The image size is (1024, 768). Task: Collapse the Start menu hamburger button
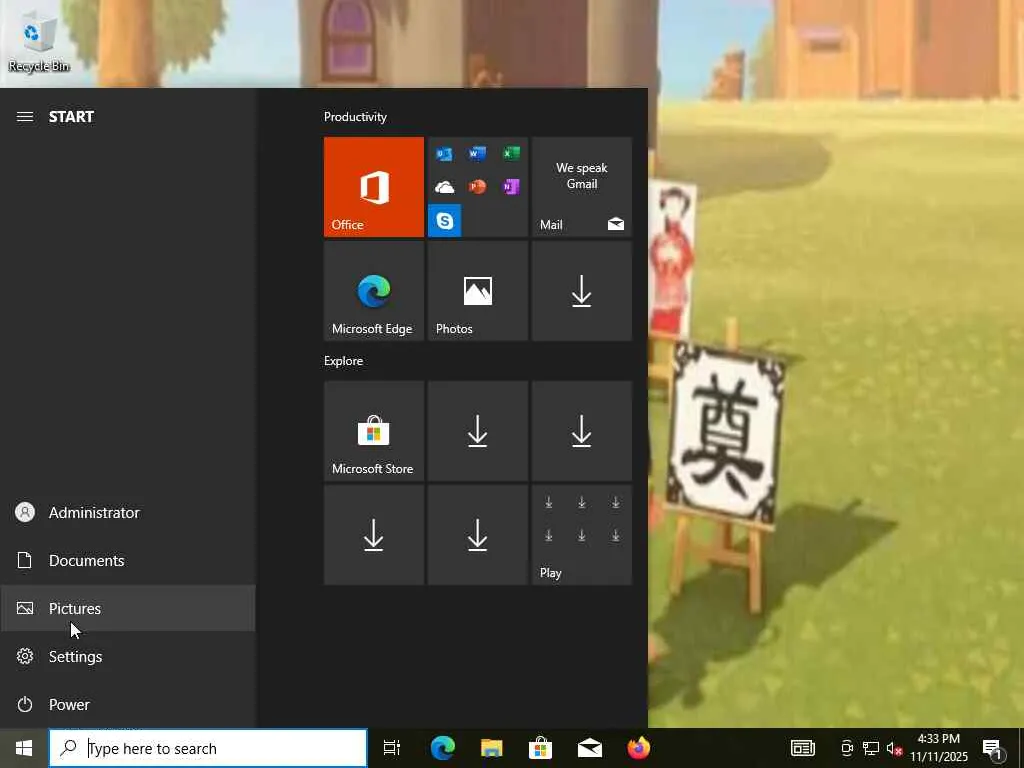tap(25, 117)
